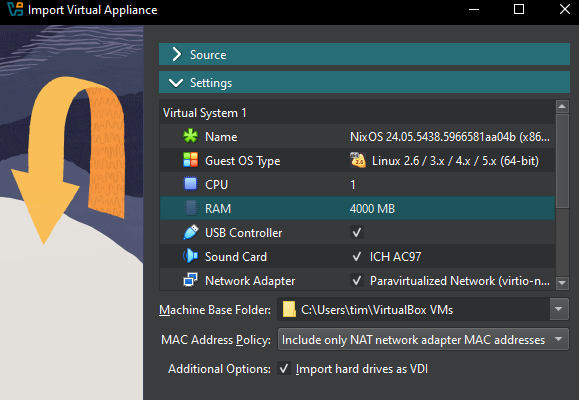Select the RAM memory chip icon

coord(191,208)
